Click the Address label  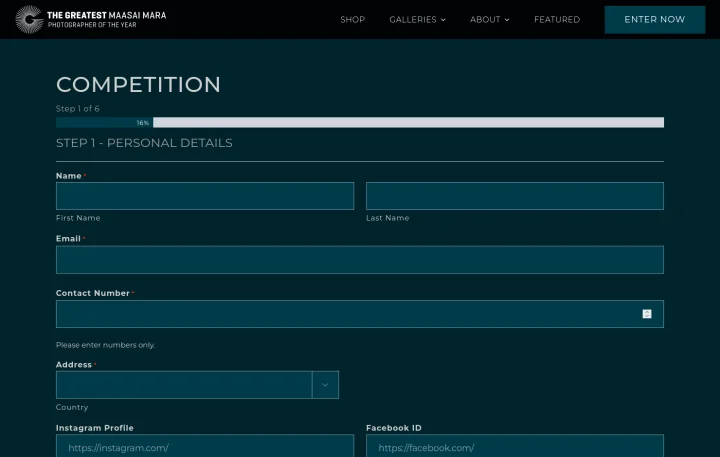(x=74, y=365)
